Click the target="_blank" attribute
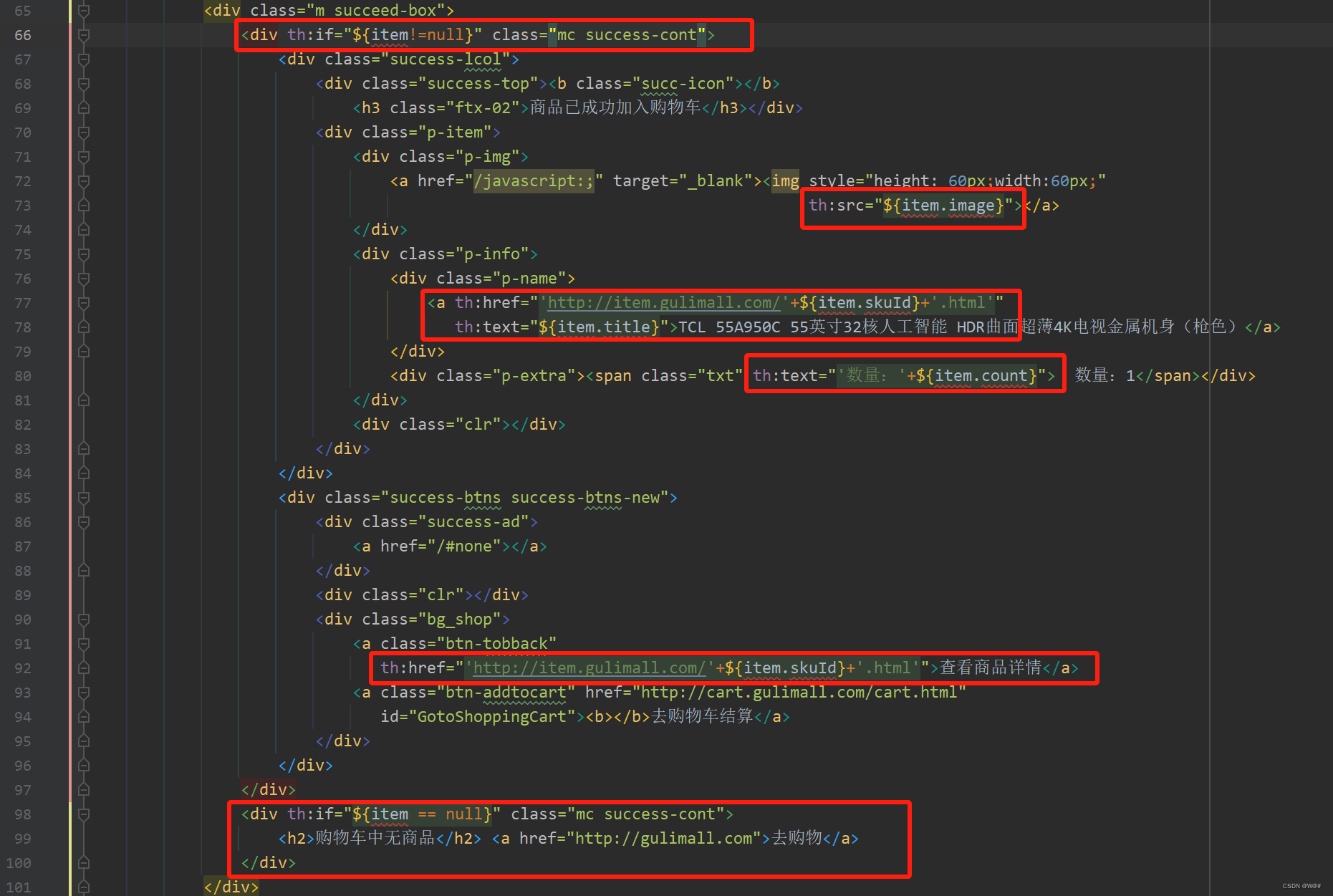The image size is (1333, 896). tap(683, 181)
